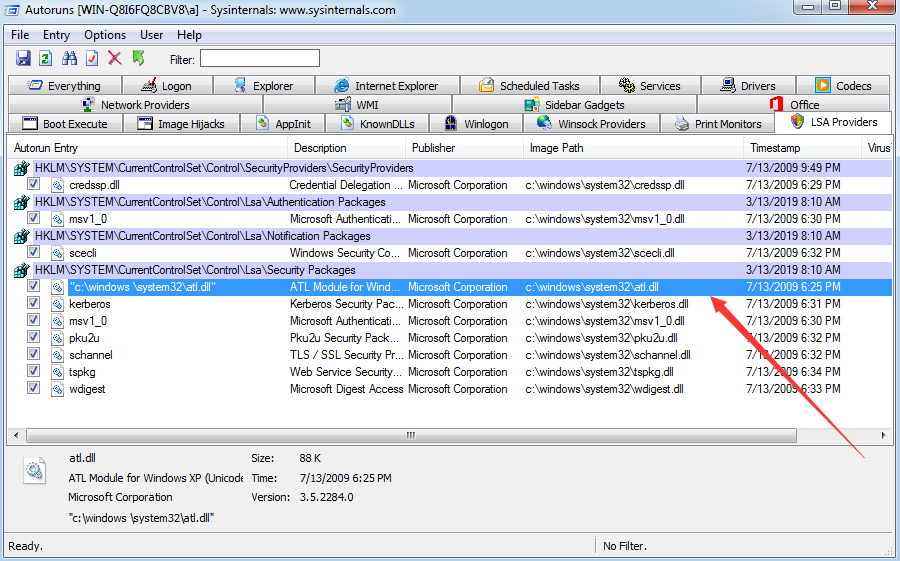The image size is (900, 561).
Task: Uncheck the credssp.dll entry checkbox
Action: pos(34,185)
